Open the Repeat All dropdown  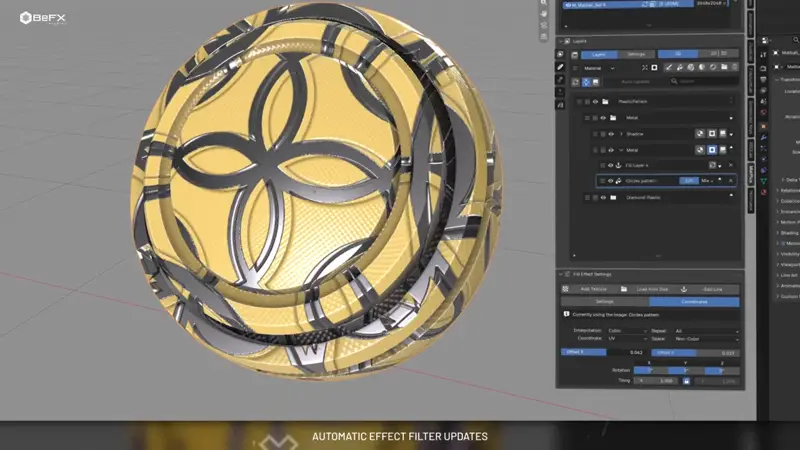707,331
